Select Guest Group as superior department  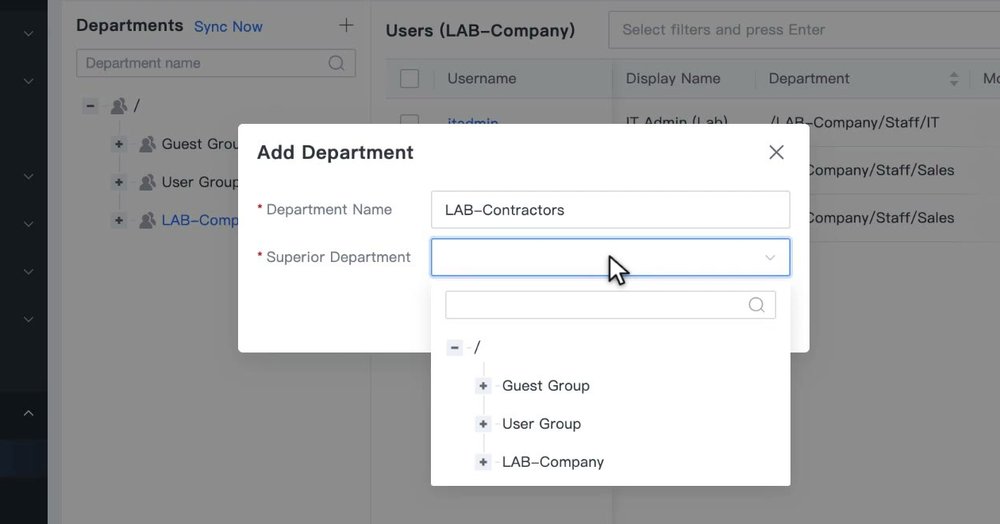546,386
